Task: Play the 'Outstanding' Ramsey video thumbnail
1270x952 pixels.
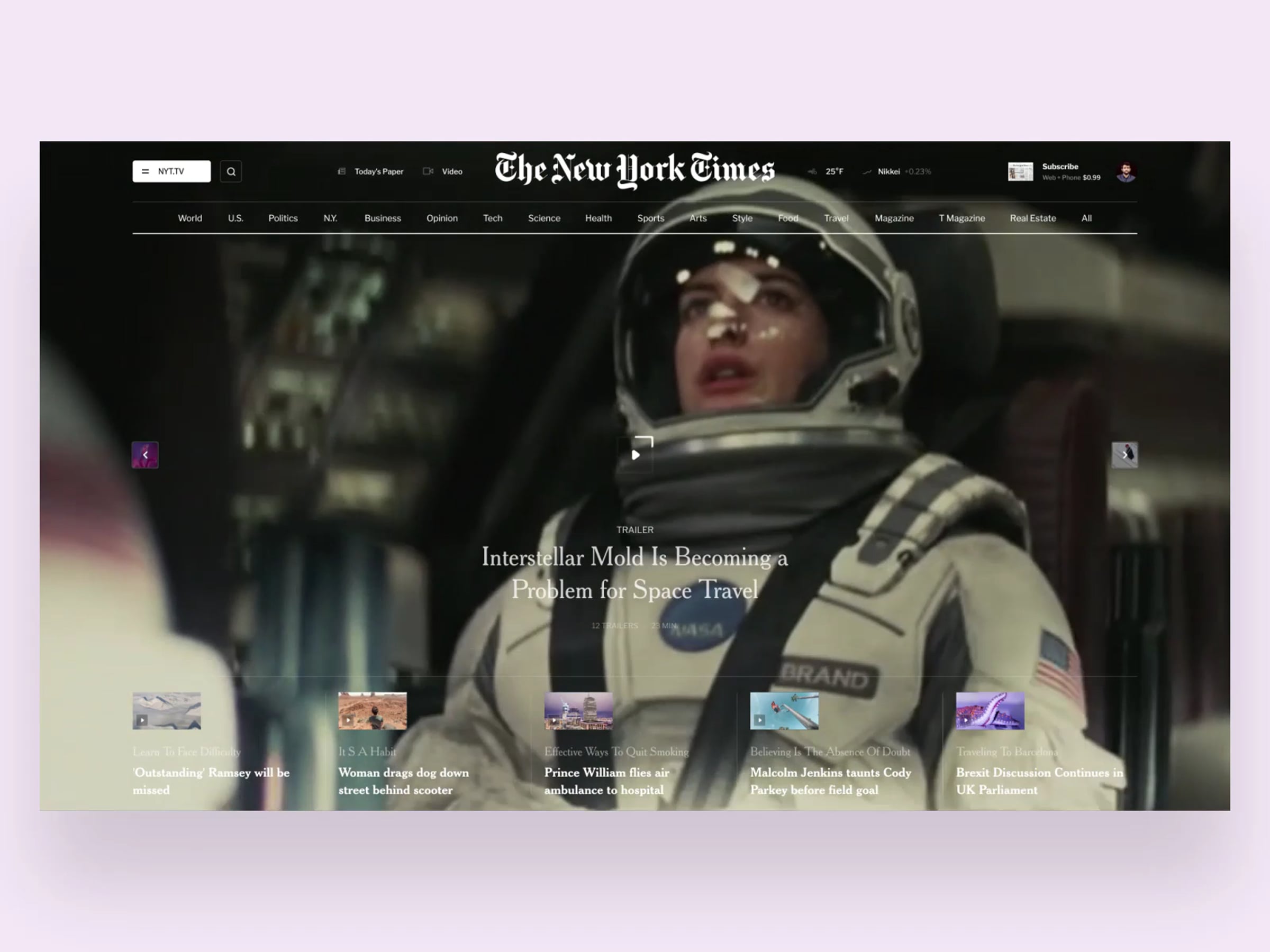Action: tap(167, 711)
